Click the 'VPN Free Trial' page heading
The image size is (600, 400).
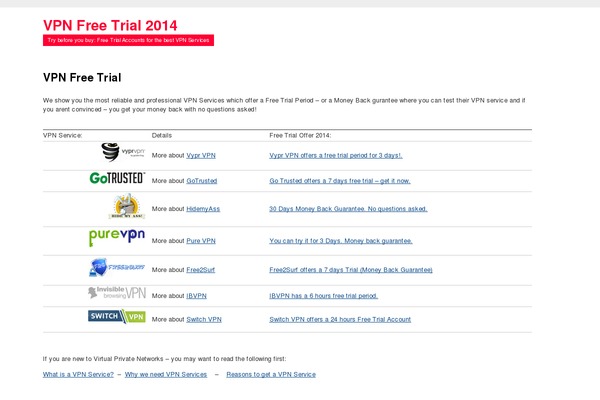point(82,78)
